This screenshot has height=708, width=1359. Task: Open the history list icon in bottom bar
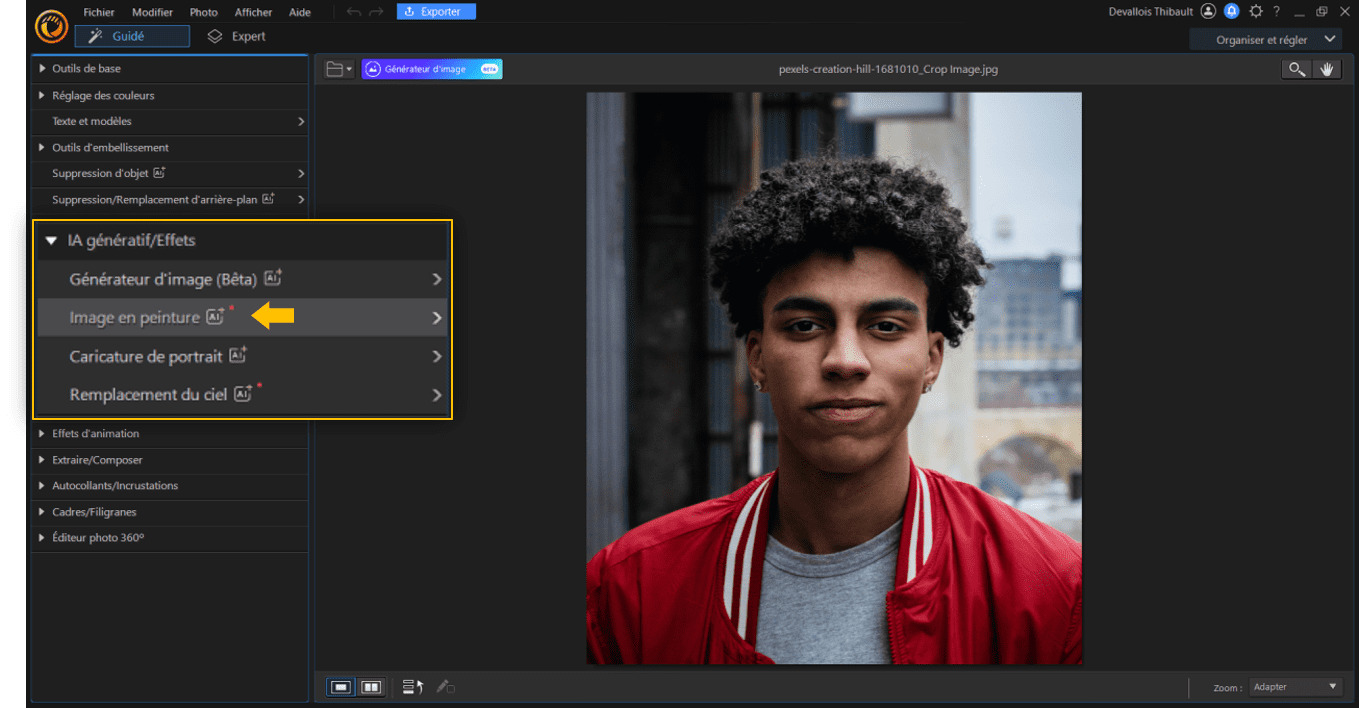click(413, 687)
